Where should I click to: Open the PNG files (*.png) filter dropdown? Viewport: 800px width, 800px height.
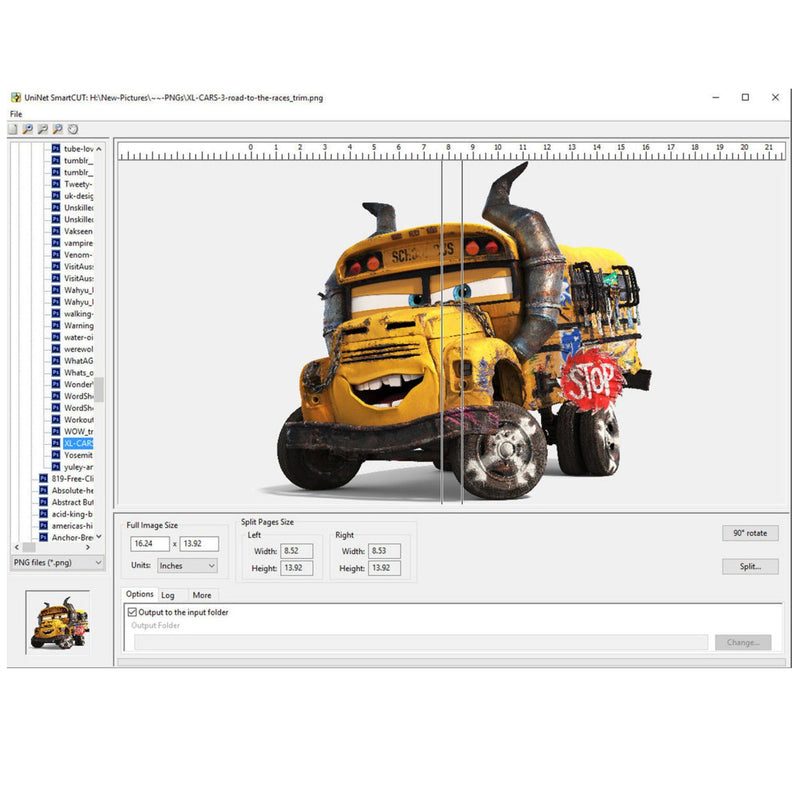point(55,564)
